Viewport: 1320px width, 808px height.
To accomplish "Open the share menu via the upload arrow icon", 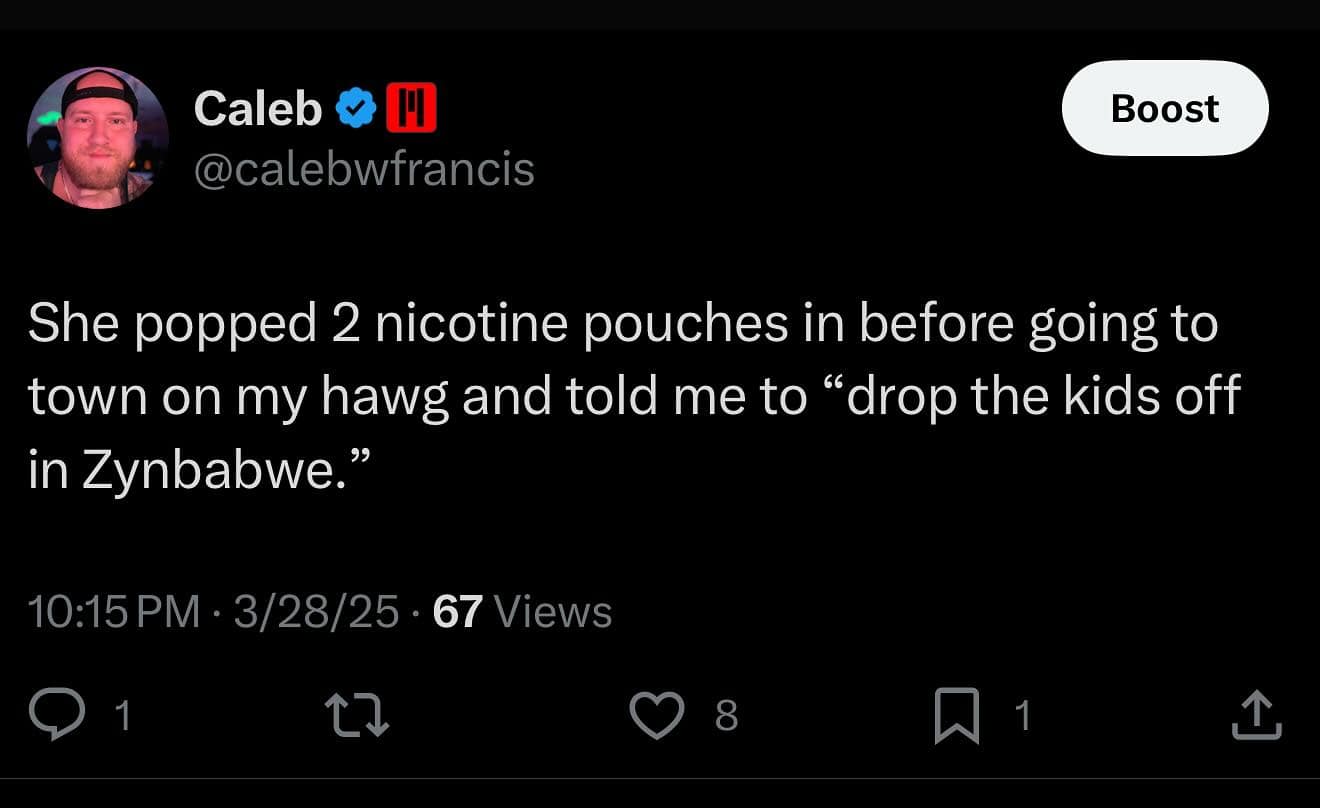I will [x=1257, y=717].
